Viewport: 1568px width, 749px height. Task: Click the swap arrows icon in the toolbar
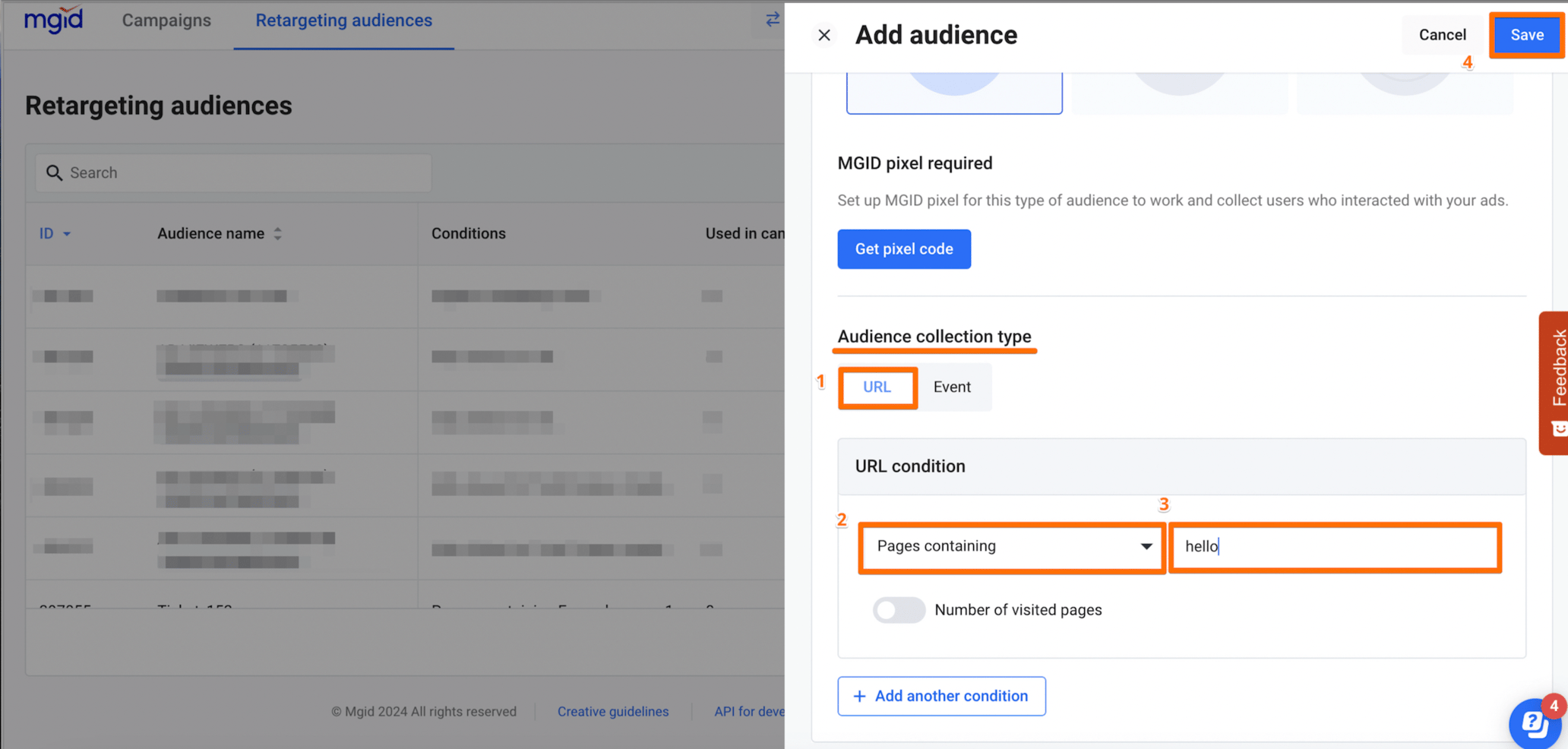772,21
